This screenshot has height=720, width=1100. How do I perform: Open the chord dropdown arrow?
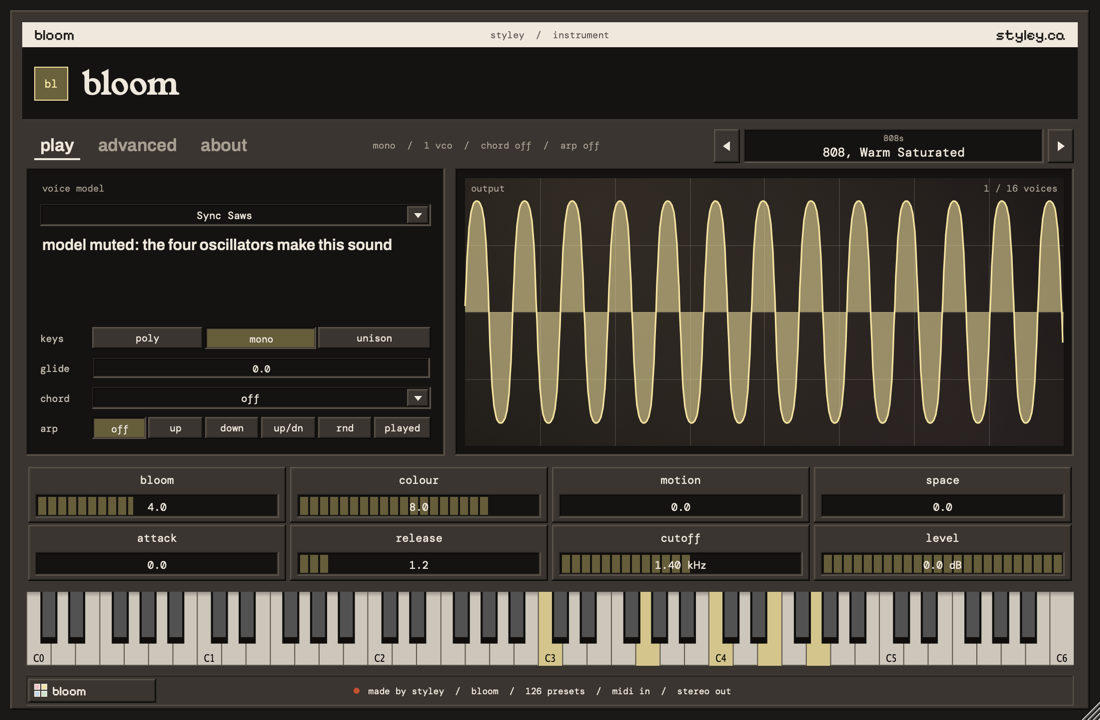point(417,398)
